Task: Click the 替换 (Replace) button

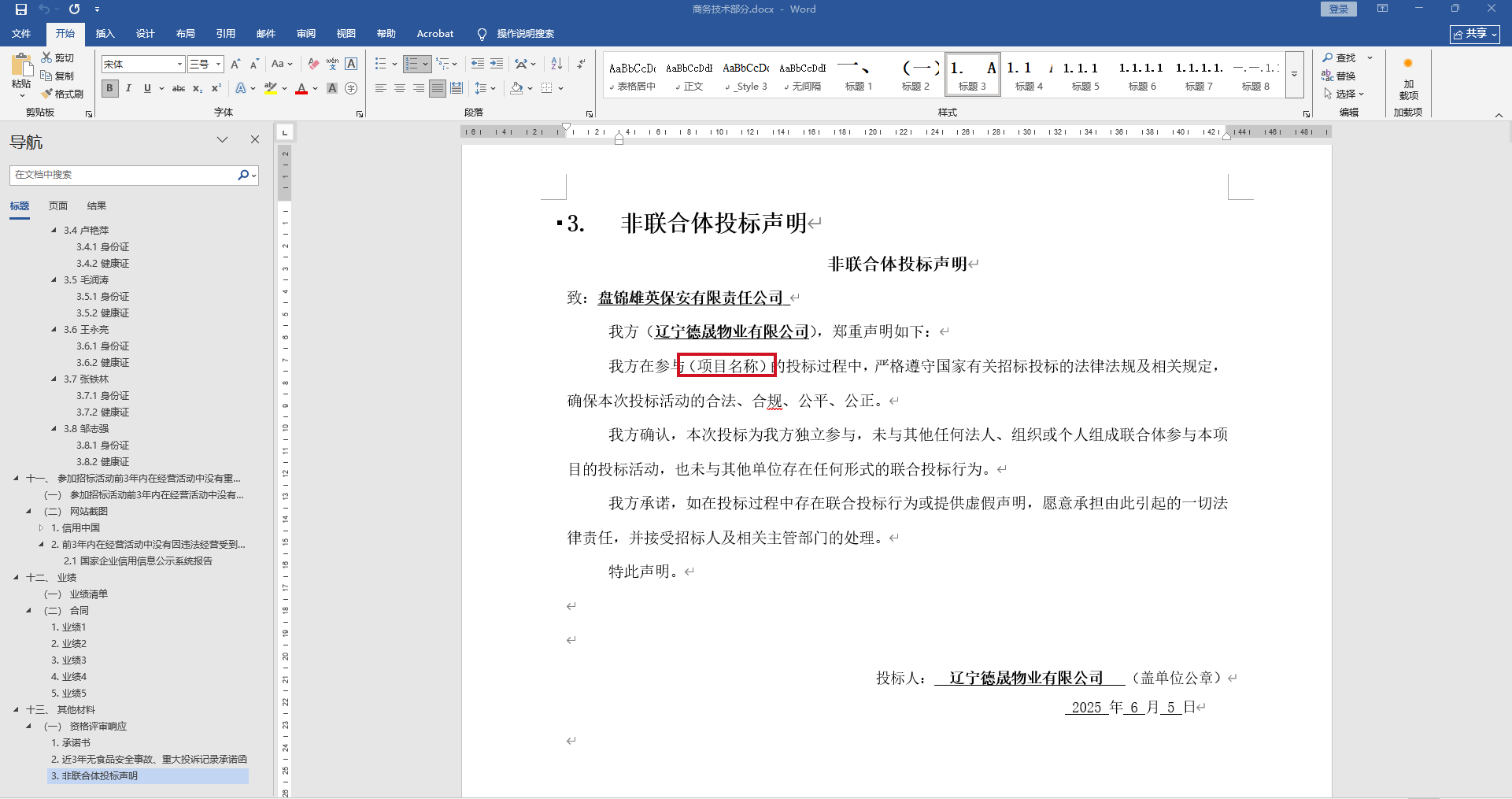Action: (x=1338, y=76)
